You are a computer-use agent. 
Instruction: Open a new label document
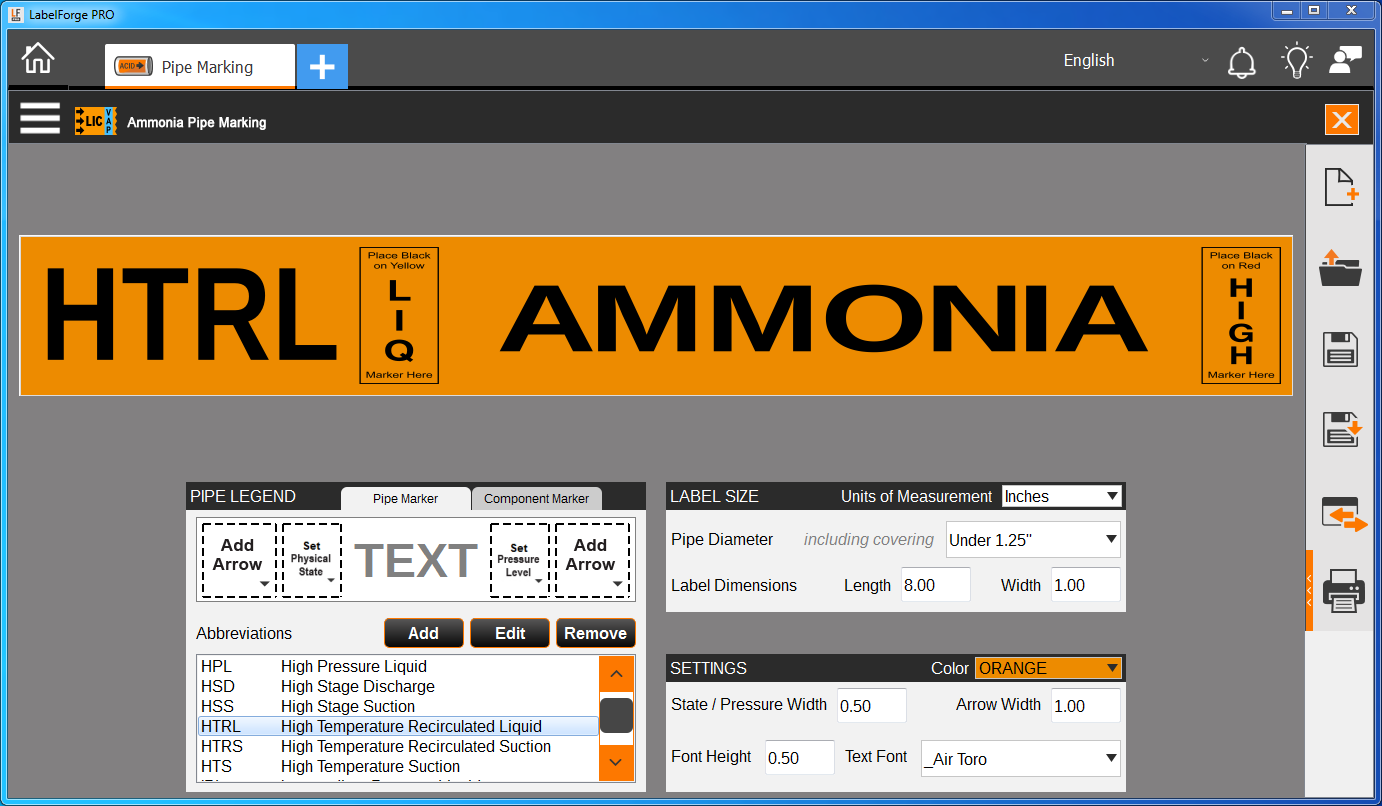1341,186
